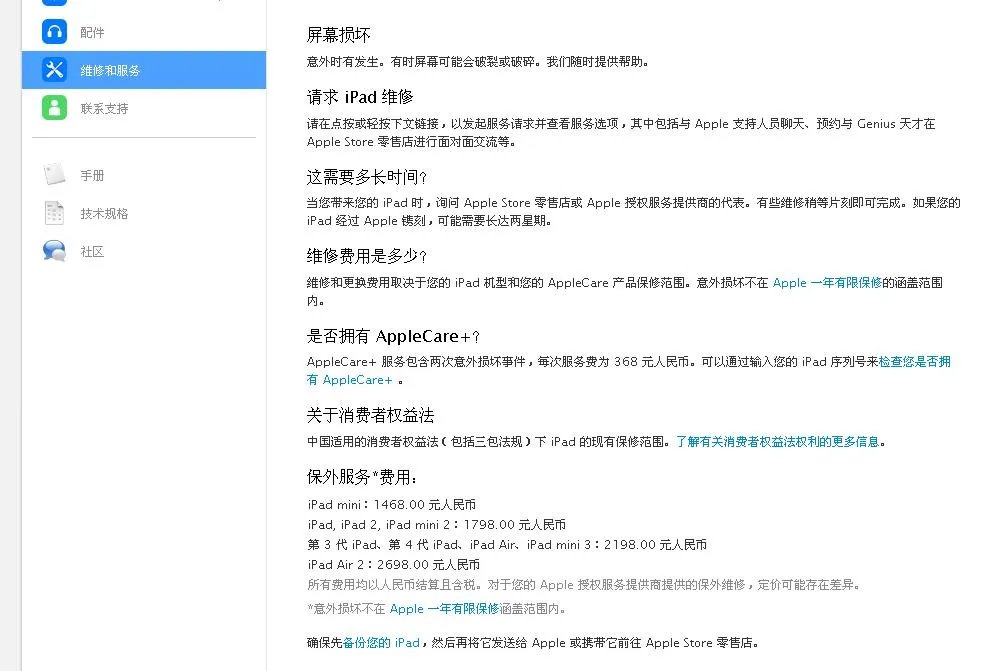The width and height of the screenshot is (1000, 671).
Task: Click the green contact support person icon
Action: click(x=54, y=107)
